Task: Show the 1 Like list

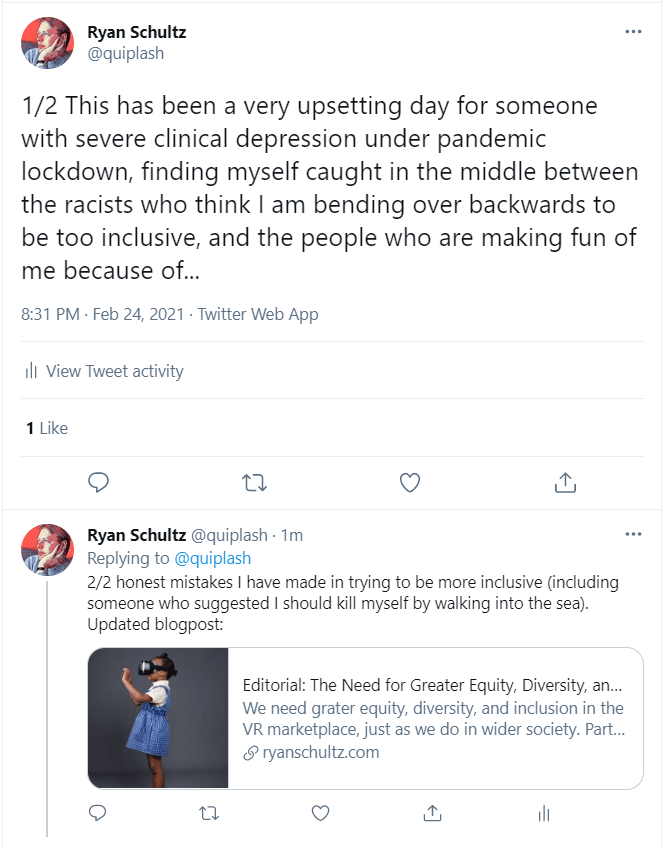Action: [x=47, y=428]
